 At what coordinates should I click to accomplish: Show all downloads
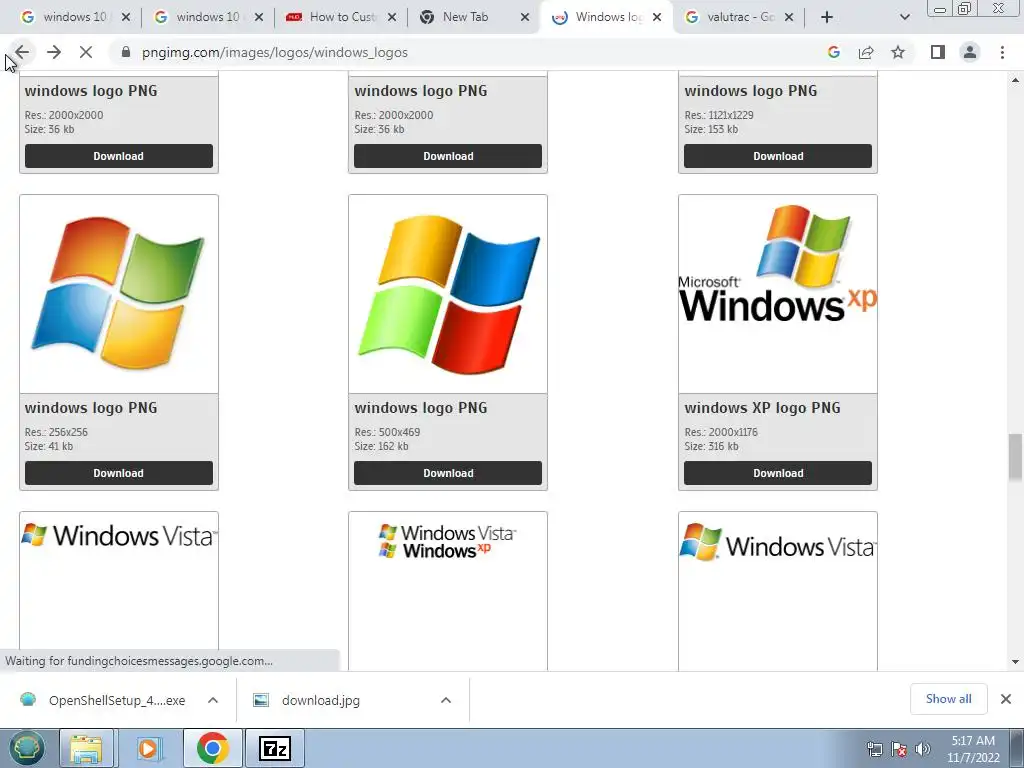point(948,699)
